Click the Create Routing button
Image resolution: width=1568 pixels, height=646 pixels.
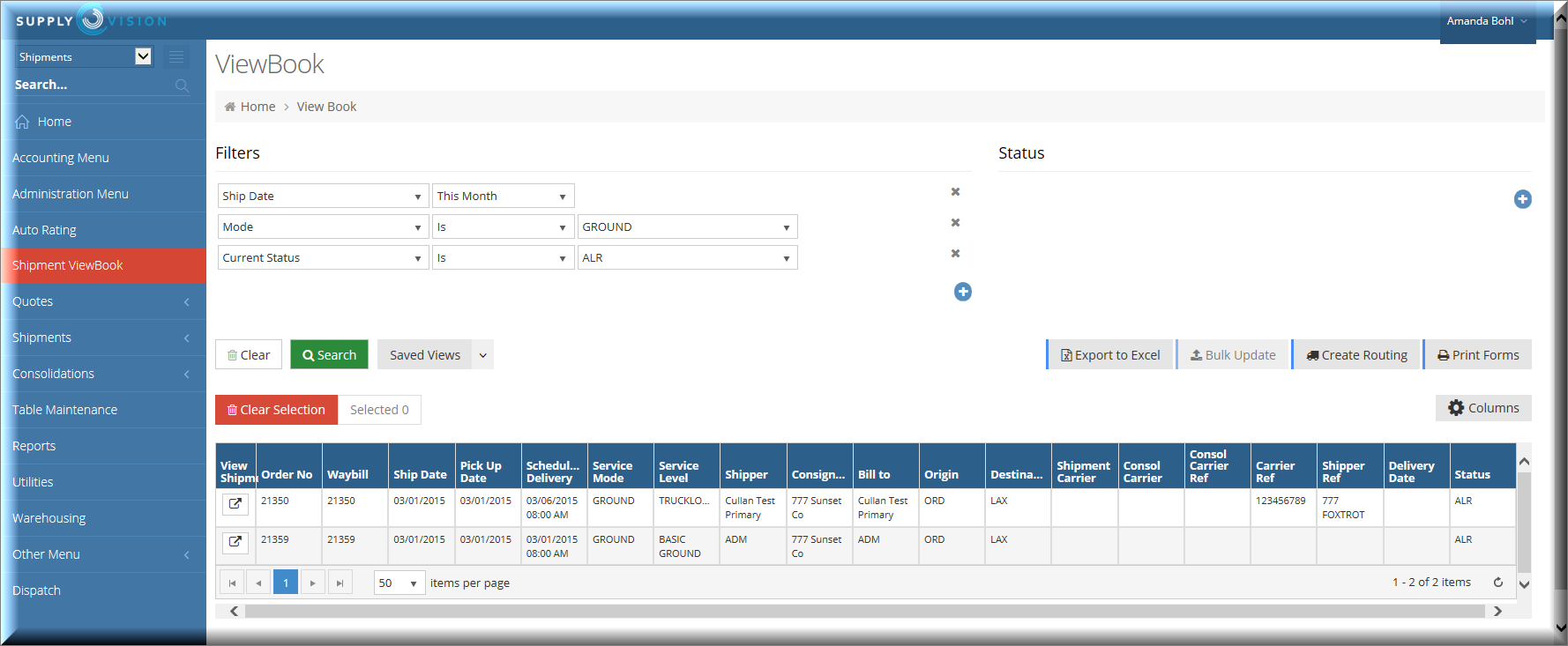pos(1356,355)
